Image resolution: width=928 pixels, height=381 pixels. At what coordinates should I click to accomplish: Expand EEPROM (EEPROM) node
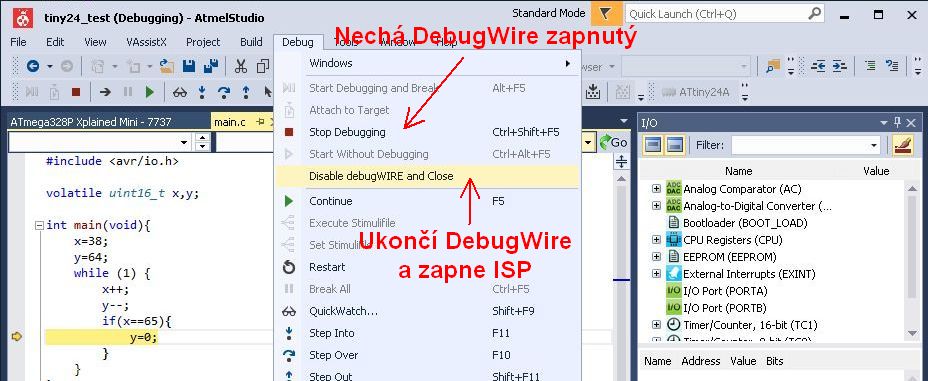656,257
